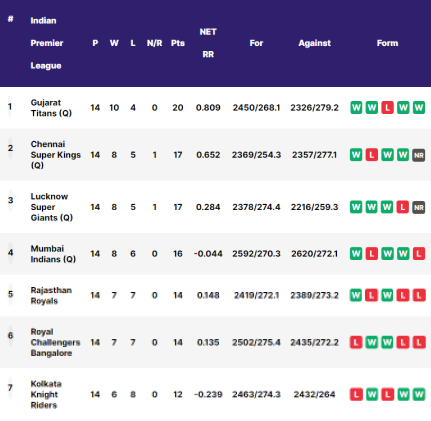
Task: Click Royal Challengers Bangalore first form badge L
Action: coord(356,342)
